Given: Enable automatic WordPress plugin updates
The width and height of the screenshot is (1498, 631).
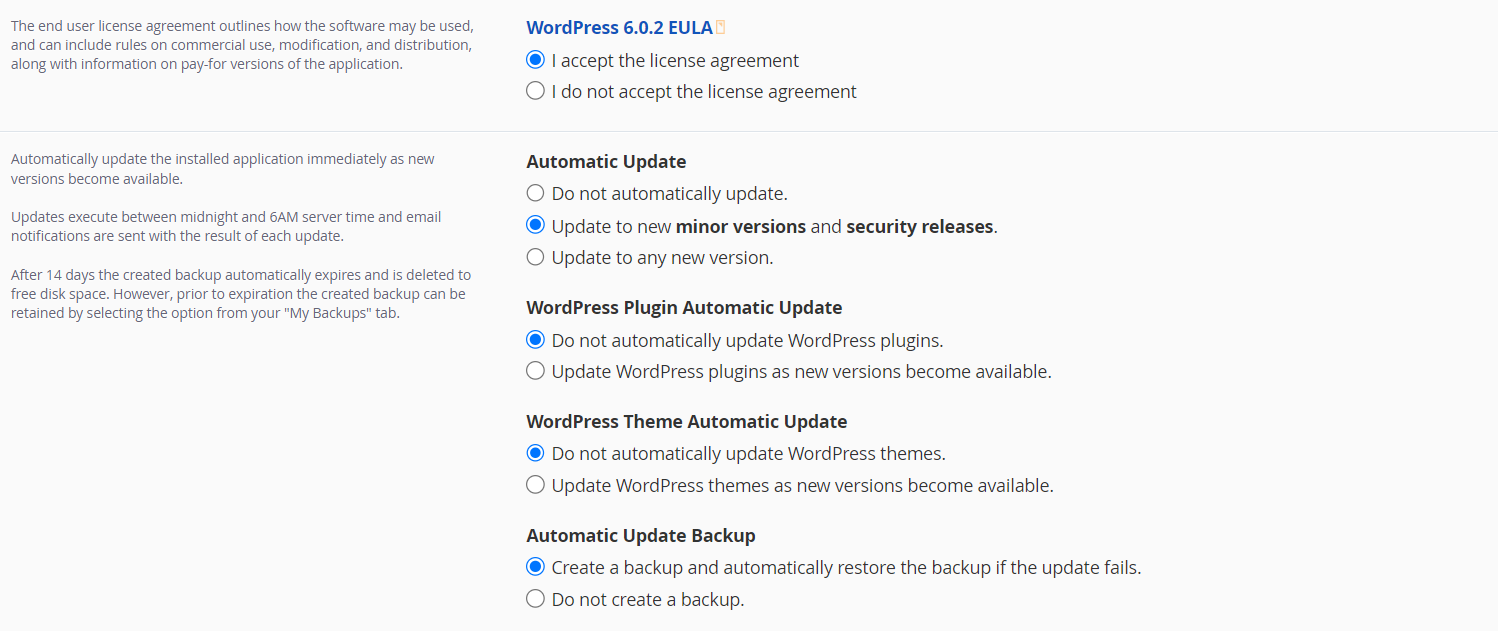Looking at the screenshot, I should [x=535, y=370].
